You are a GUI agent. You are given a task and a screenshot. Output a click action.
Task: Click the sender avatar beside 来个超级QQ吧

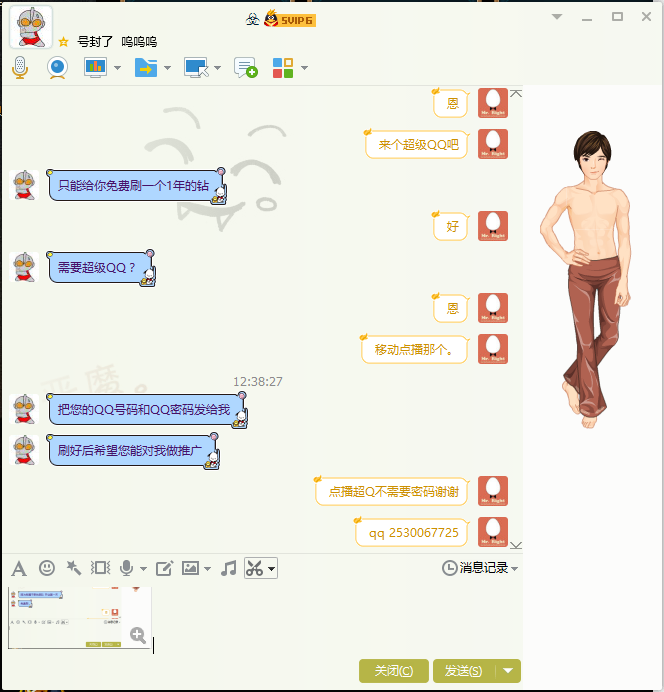point(493,144)
